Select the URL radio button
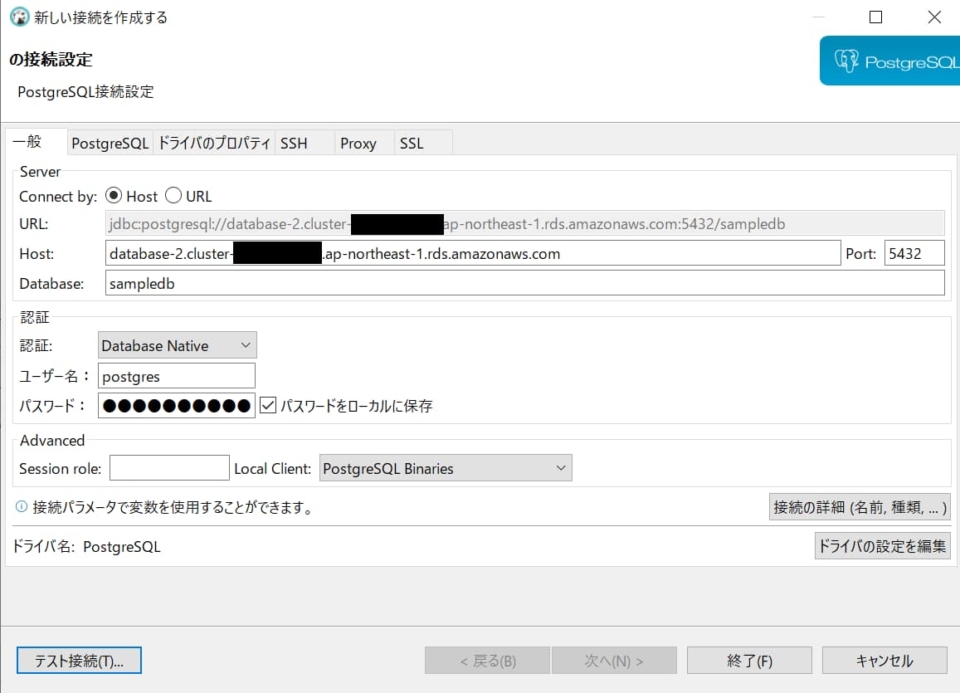The height and width of the screenshot is (693, 960). [x=173, y=196]
